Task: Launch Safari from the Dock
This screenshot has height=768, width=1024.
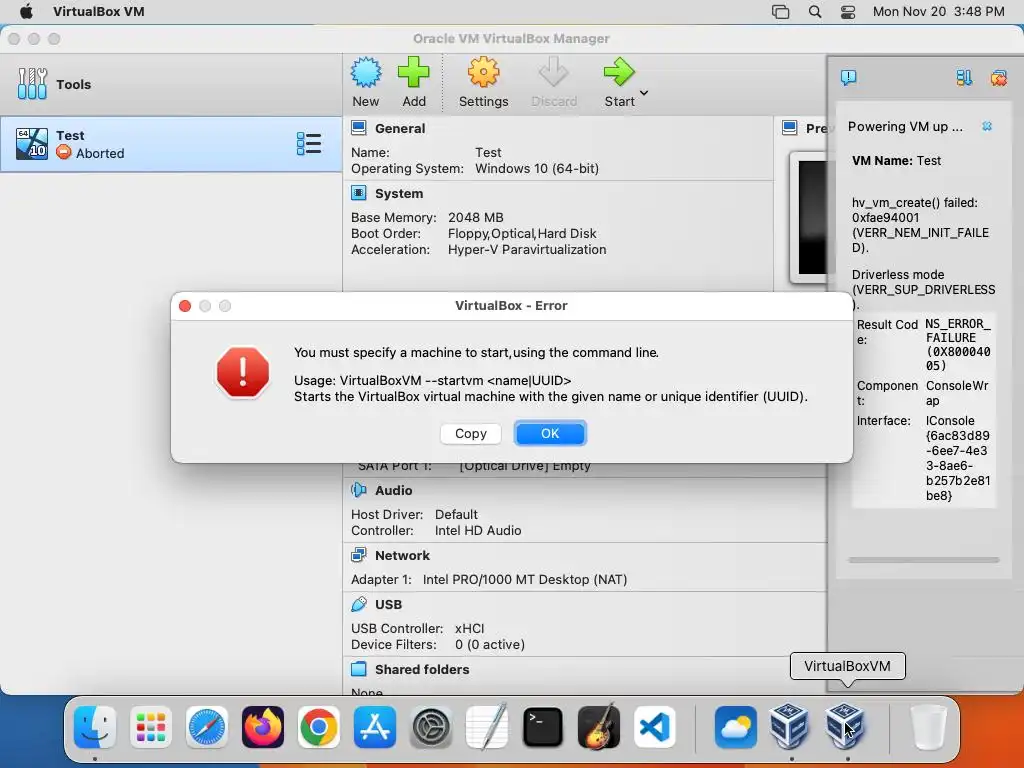Action: [207, 727]
